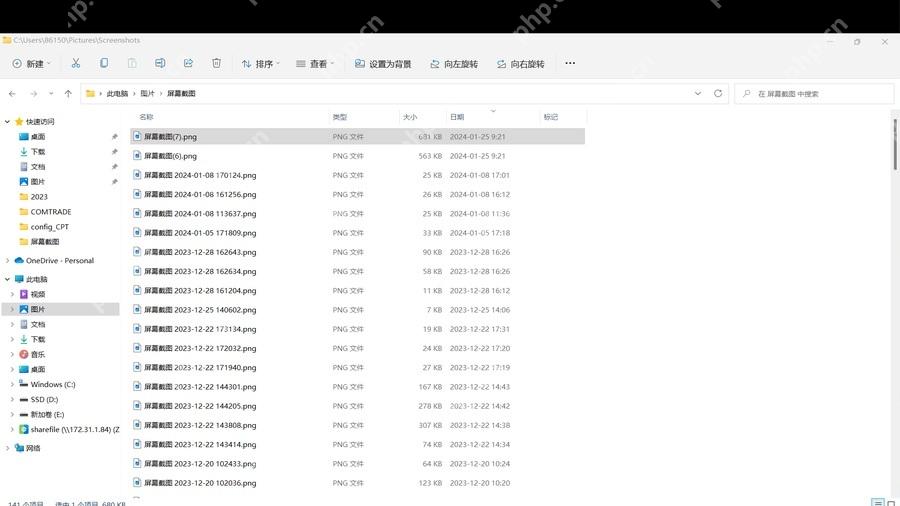Viewport: 900px width, 506px height.
Task: Click 图片 in the address breadcrumb
Action: (x=148, y=94)
